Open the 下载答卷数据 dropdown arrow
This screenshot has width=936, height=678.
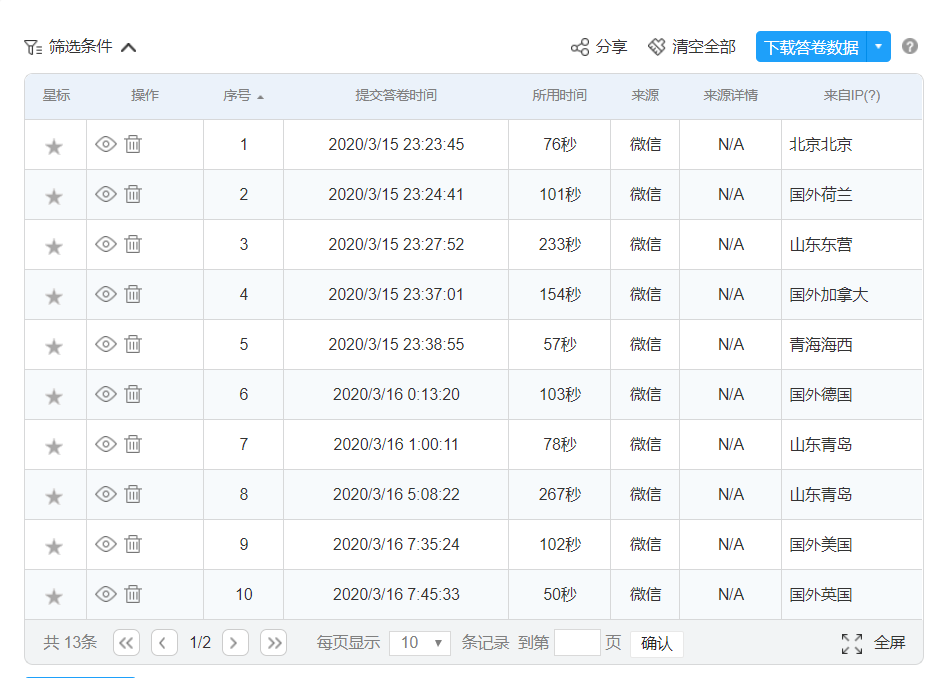[x=878, y=47]
